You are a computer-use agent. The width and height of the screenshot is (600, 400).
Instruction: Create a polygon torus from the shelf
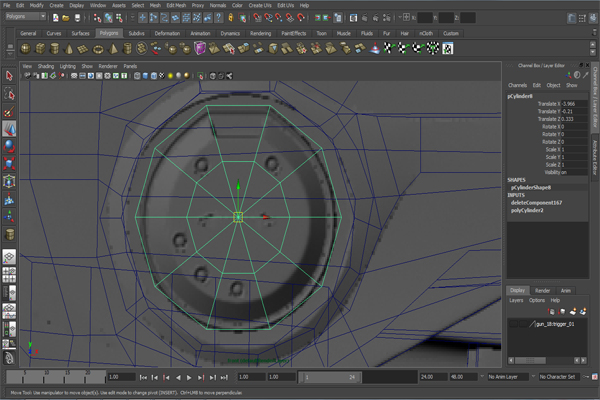(x=98, y=49)
